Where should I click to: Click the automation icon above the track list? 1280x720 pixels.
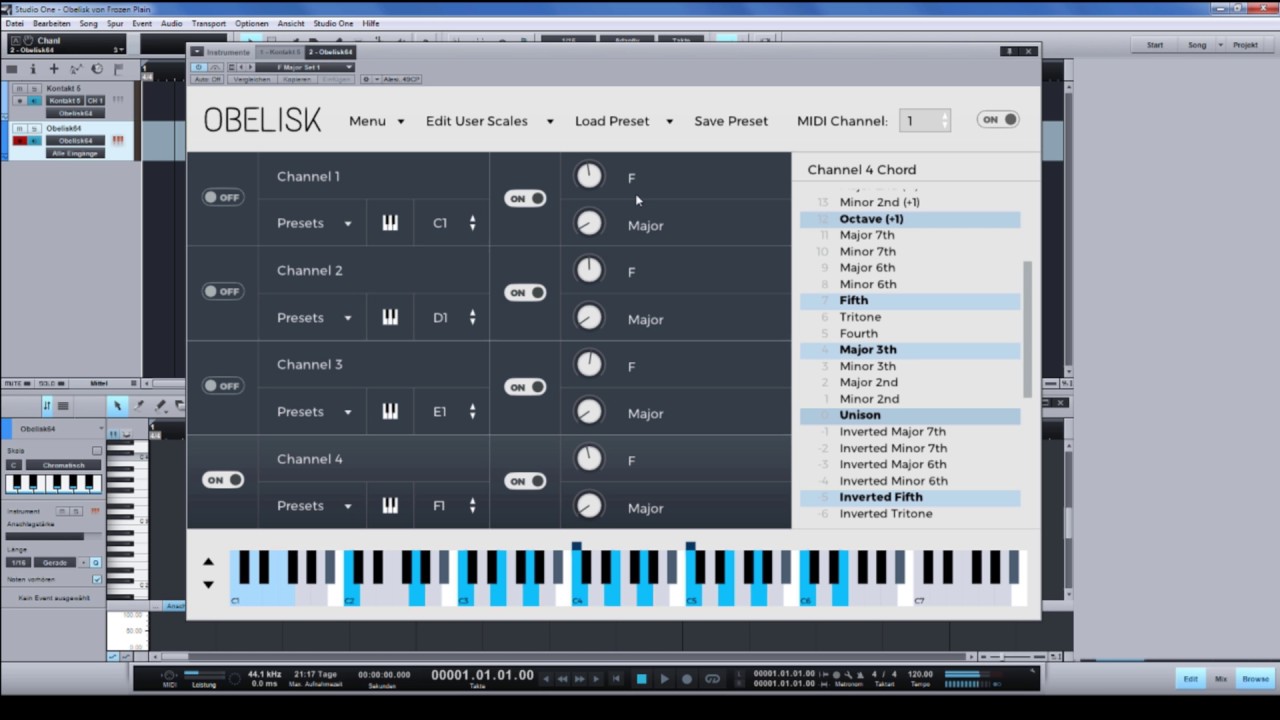coord(75,69)
